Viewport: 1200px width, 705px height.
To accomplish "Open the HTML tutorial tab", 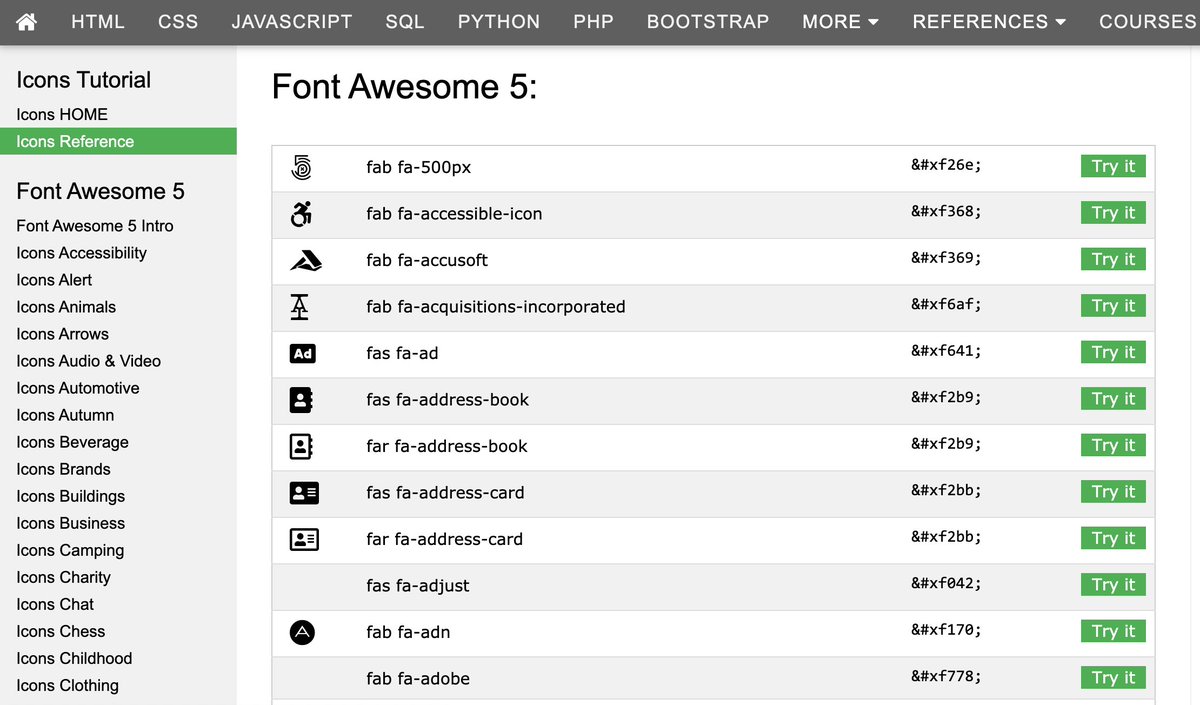I will 98,21.
